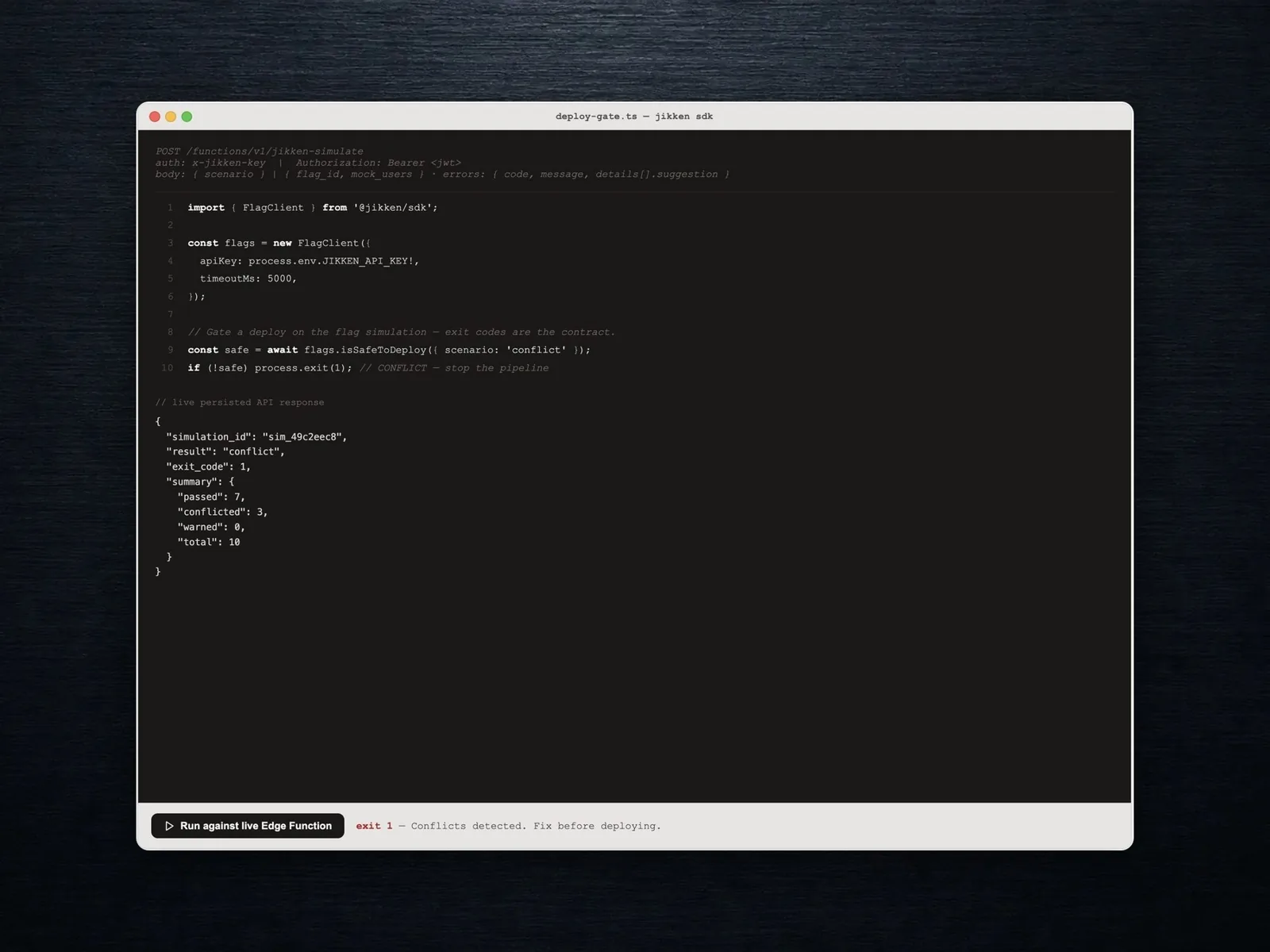Click the '"passed": 7' line
1270x952 pixels.
pyautogui.click(x=211, y=497)
